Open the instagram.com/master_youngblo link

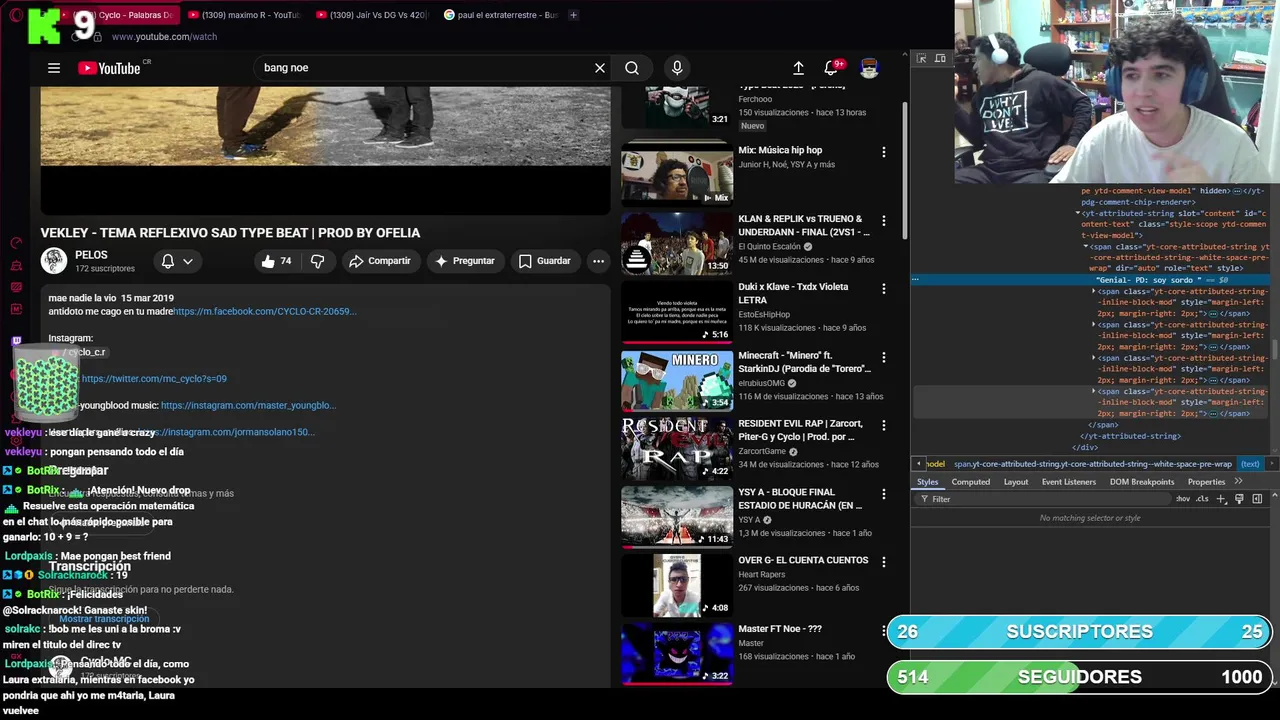248,405
